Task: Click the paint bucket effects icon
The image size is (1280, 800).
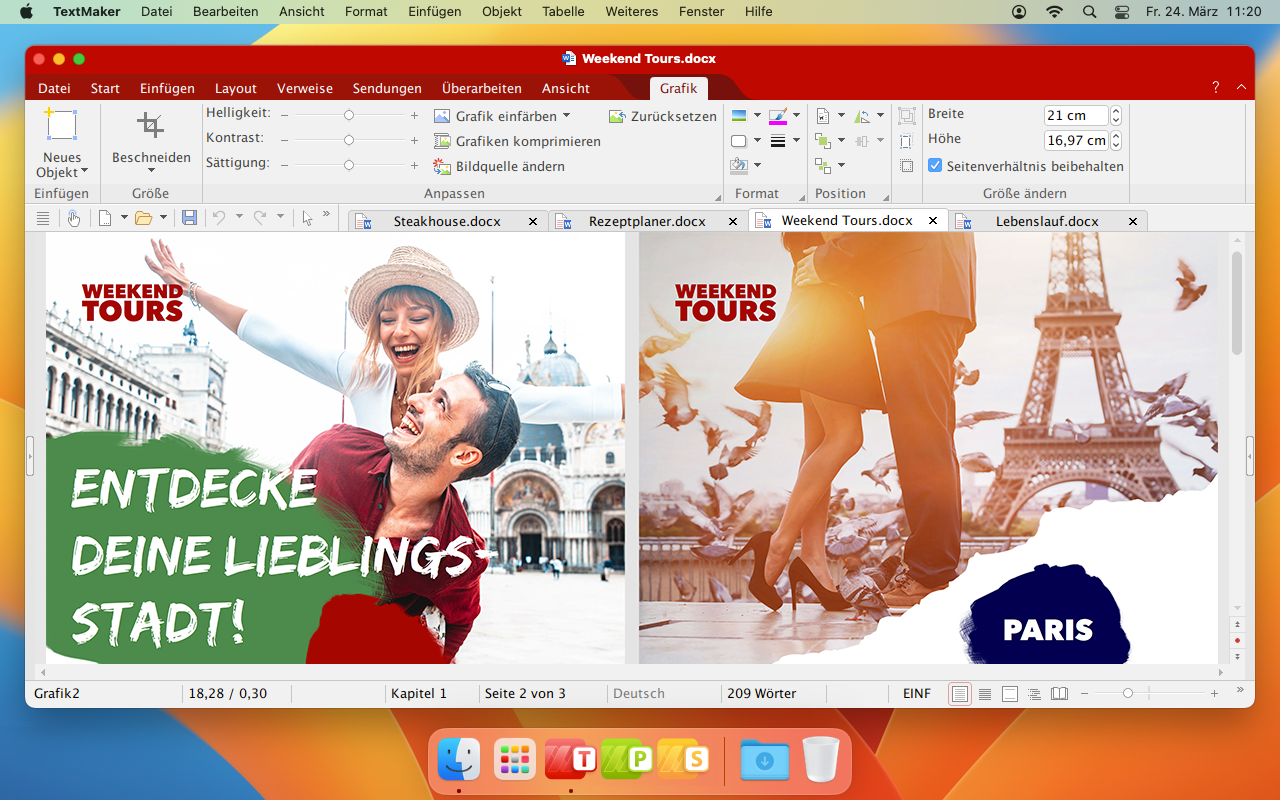Action: [x=739, y=165]
